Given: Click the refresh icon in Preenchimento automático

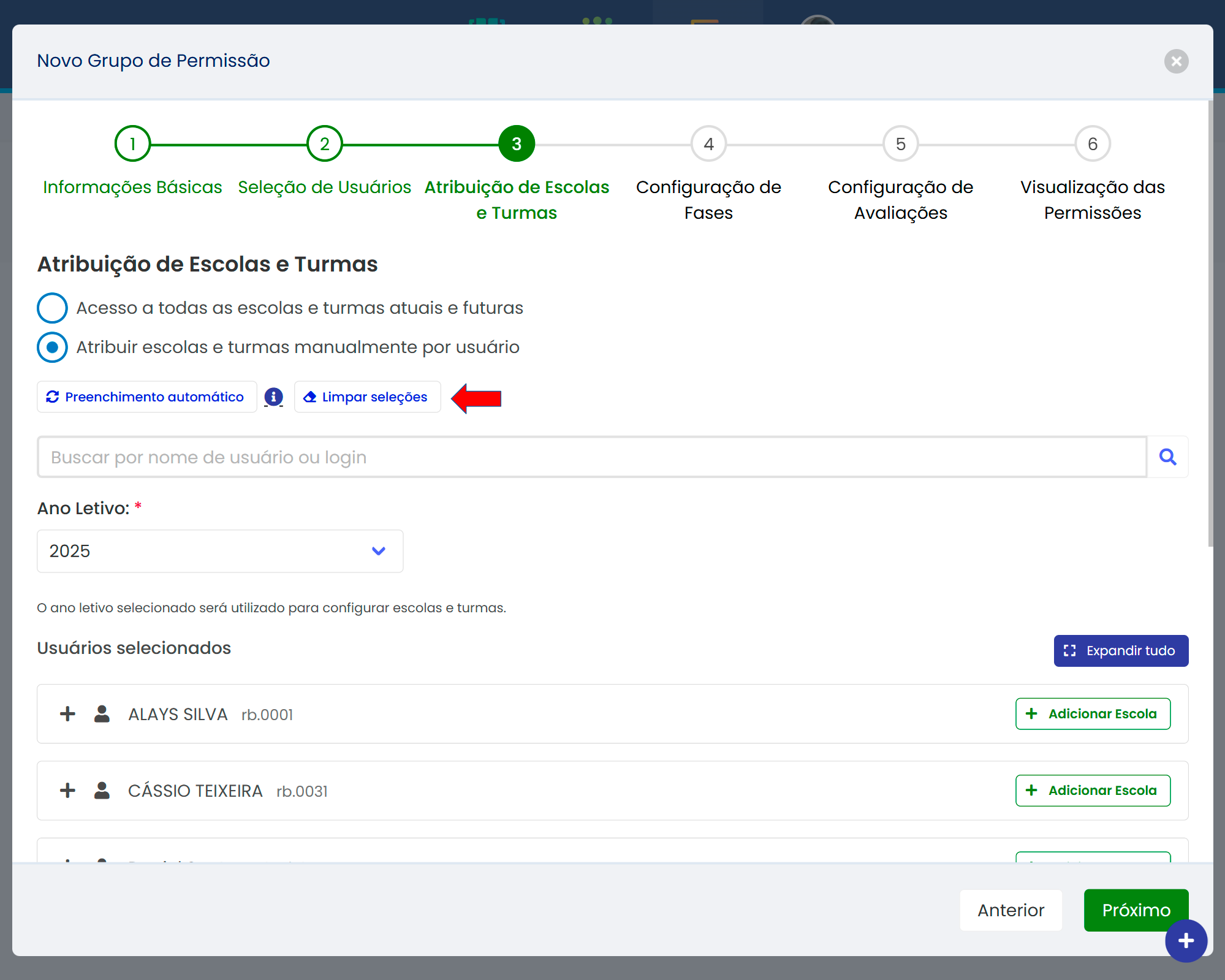Looking at the screenshot, I should pos(53,397).
